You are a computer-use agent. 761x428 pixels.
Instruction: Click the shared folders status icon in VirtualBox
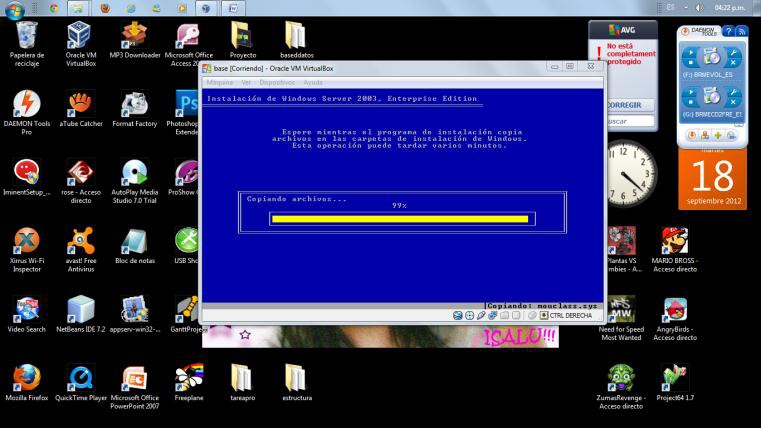[x=505, y=315]
